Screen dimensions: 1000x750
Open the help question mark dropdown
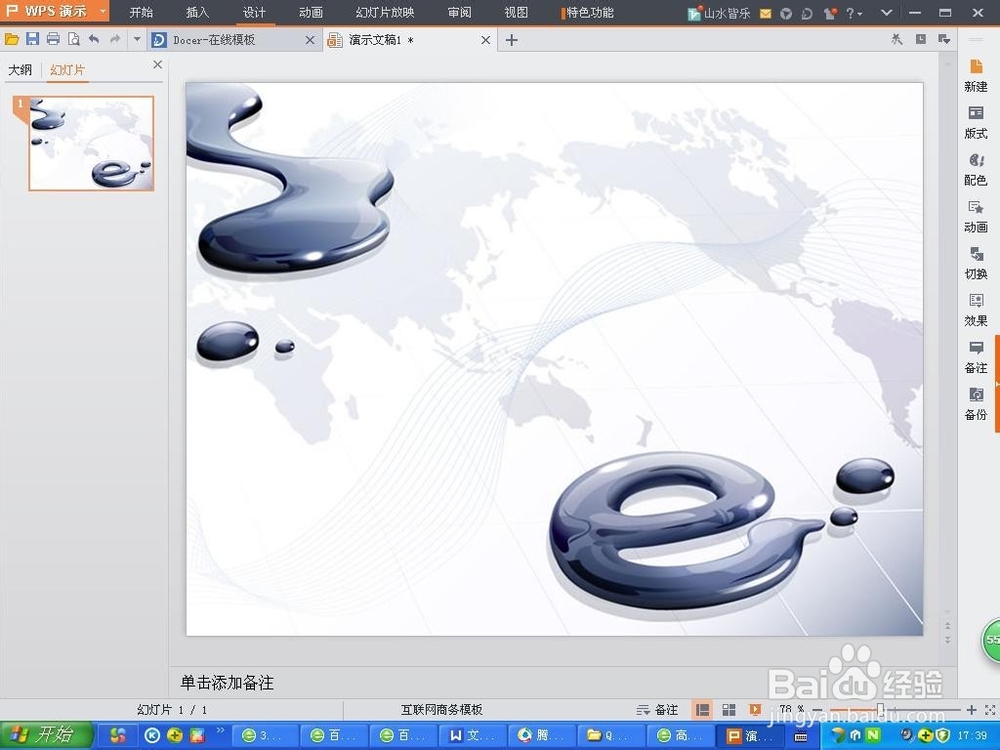(x=854, y=13)
